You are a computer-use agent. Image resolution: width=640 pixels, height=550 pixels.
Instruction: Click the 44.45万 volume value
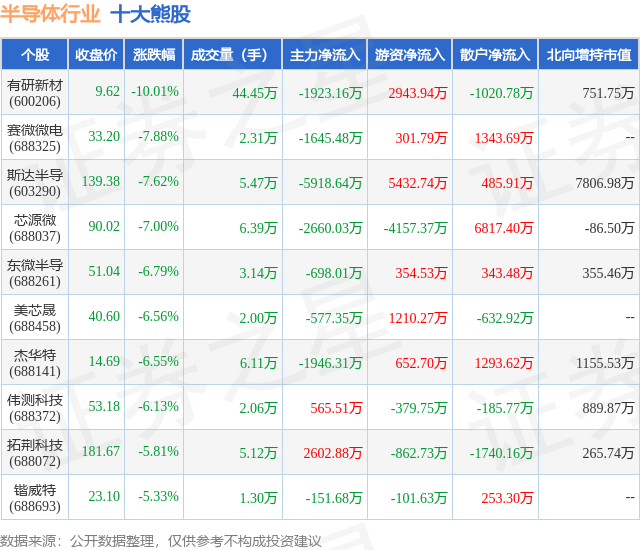[255, 93]
